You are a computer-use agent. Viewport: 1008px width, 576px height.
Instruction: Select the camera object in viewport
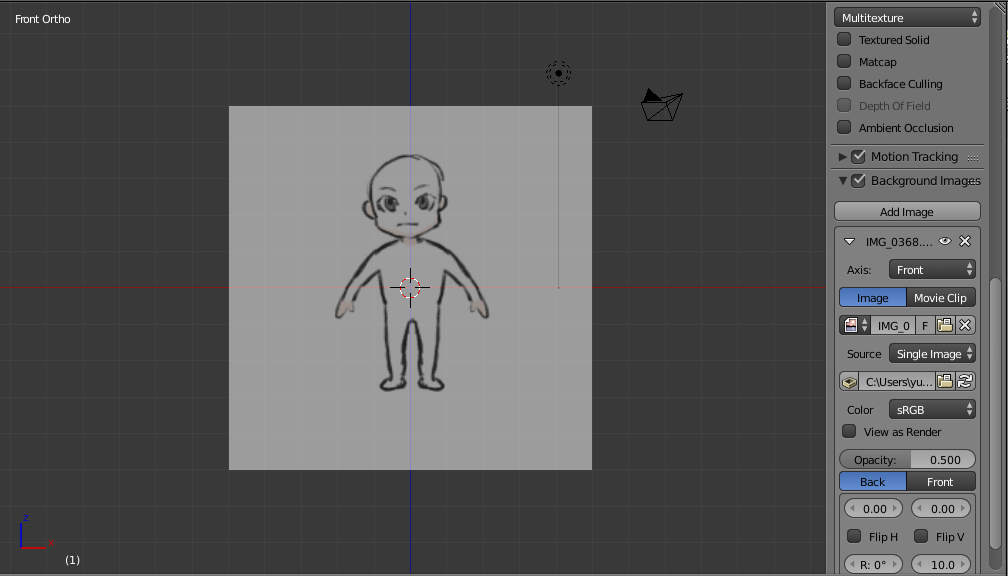click(662, 105)
